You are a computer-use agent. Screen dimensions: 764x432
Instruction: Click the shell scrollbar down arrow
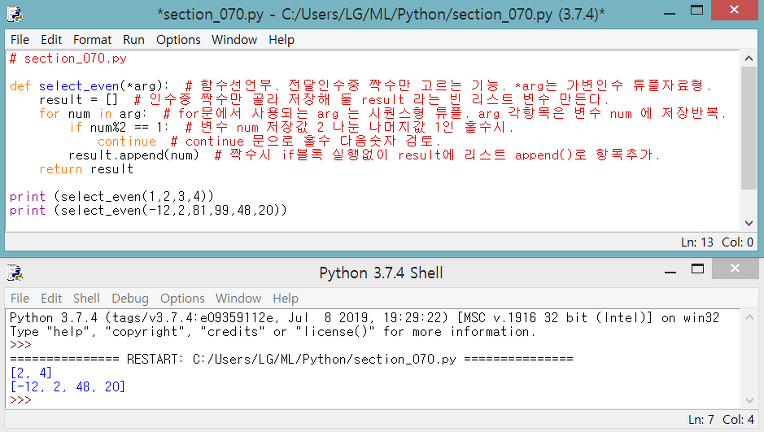tap(749, 401)
